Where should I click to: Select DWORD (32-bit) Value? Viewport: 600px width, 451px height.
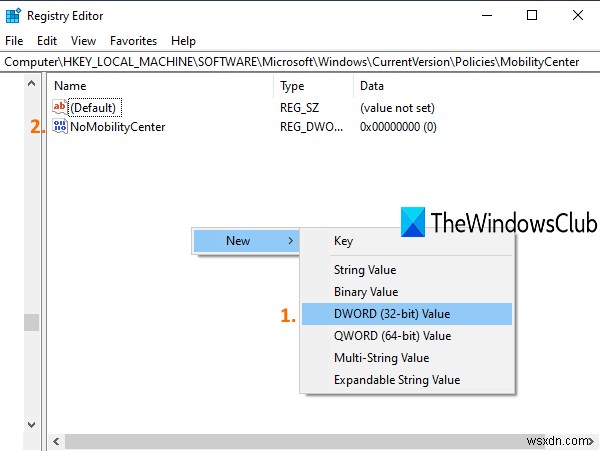[407, 314]
